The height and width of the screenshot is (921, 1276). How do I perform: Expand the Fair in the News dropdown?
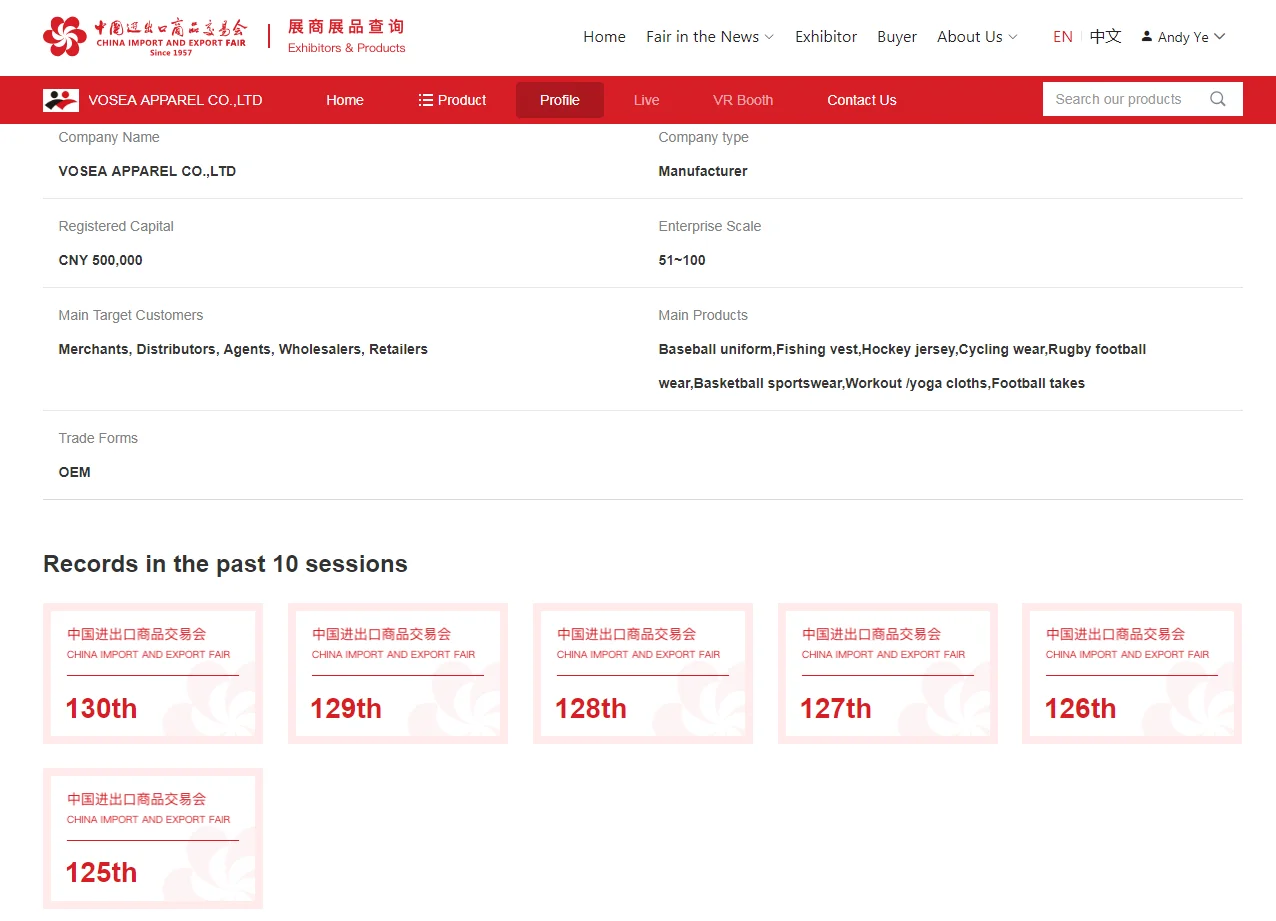709,37
